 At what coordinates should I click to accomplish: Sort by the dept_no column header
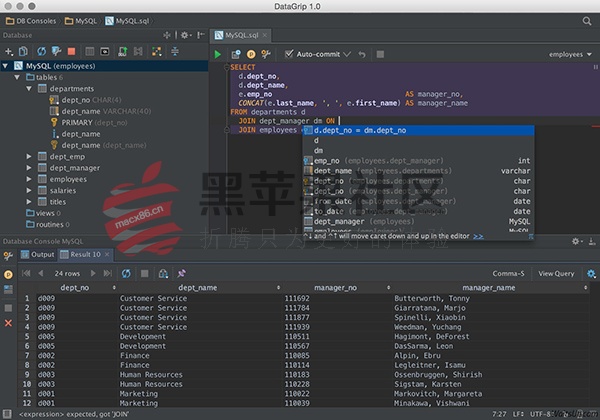75,288
